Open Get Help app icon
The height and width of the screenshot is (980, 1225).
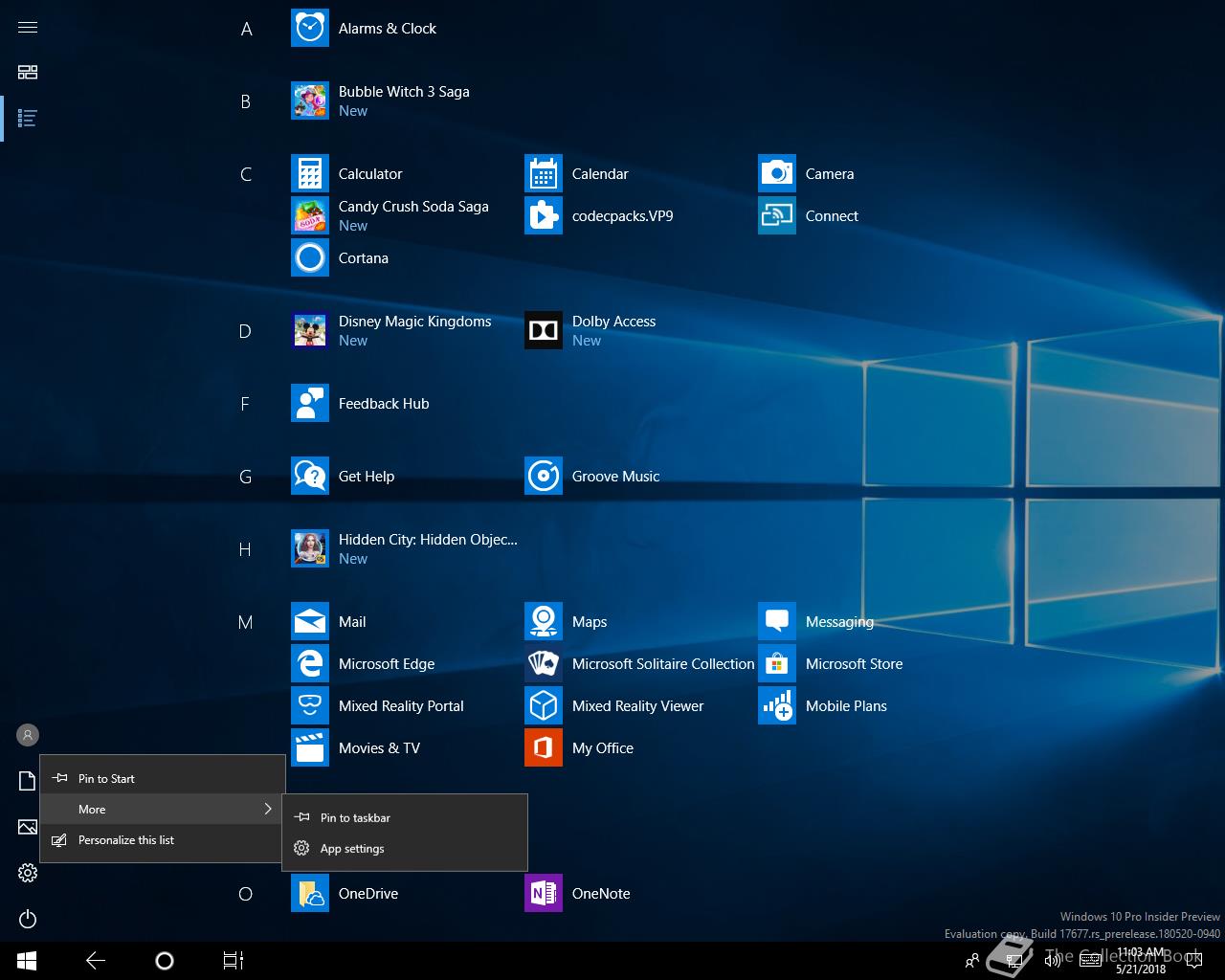[x=310, y=476]
